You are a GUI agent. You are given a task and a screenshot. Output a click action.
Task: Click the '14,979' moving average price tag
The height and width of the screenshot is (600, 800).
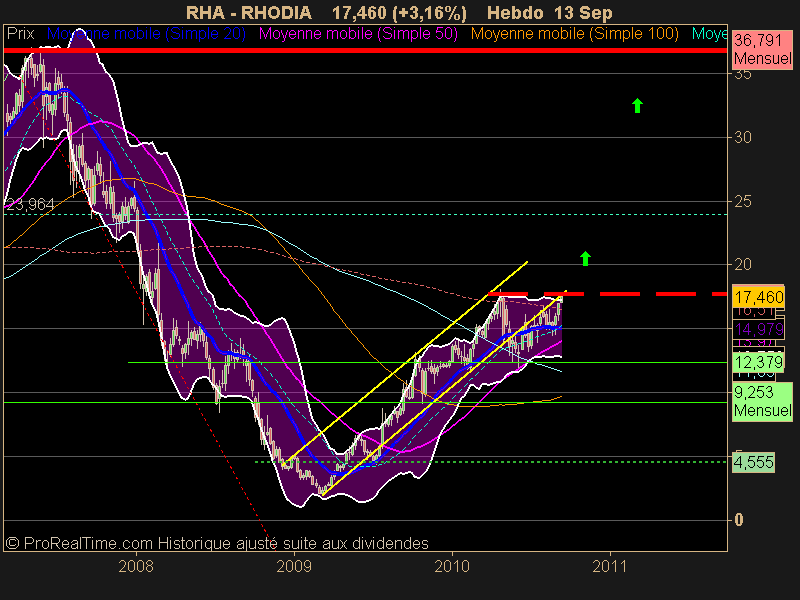coord(759,330)
